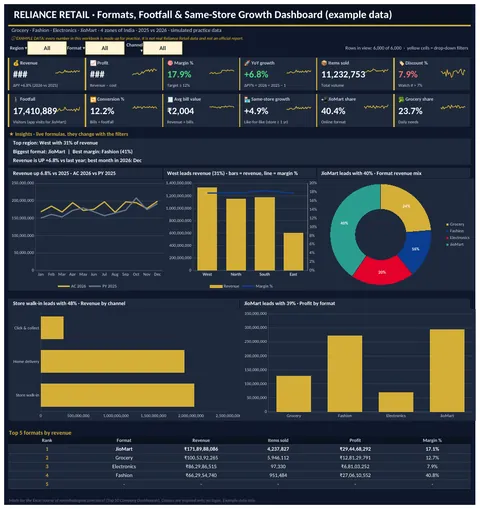Select the Grocery bar in profit chart
Screen dimensions: 480x509
point(293,394)
